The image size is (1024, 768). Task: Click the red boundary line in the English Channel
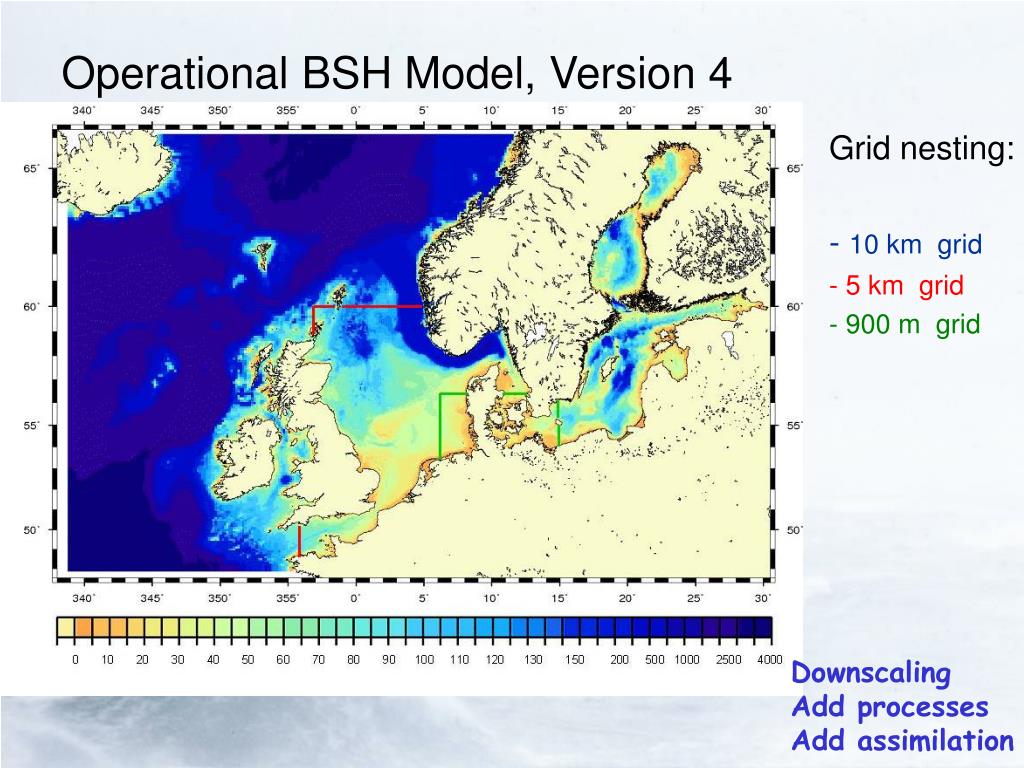(299, 541)
